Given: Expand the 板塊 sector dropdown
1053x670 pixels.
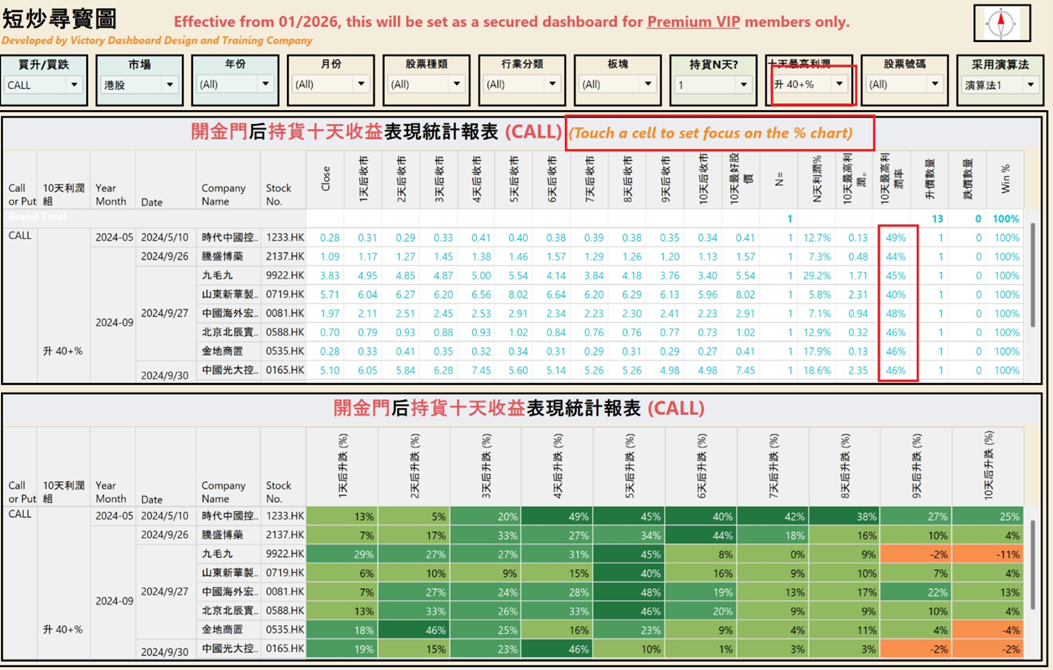Looking at the screenshot, I should click(x=647, y=85).
